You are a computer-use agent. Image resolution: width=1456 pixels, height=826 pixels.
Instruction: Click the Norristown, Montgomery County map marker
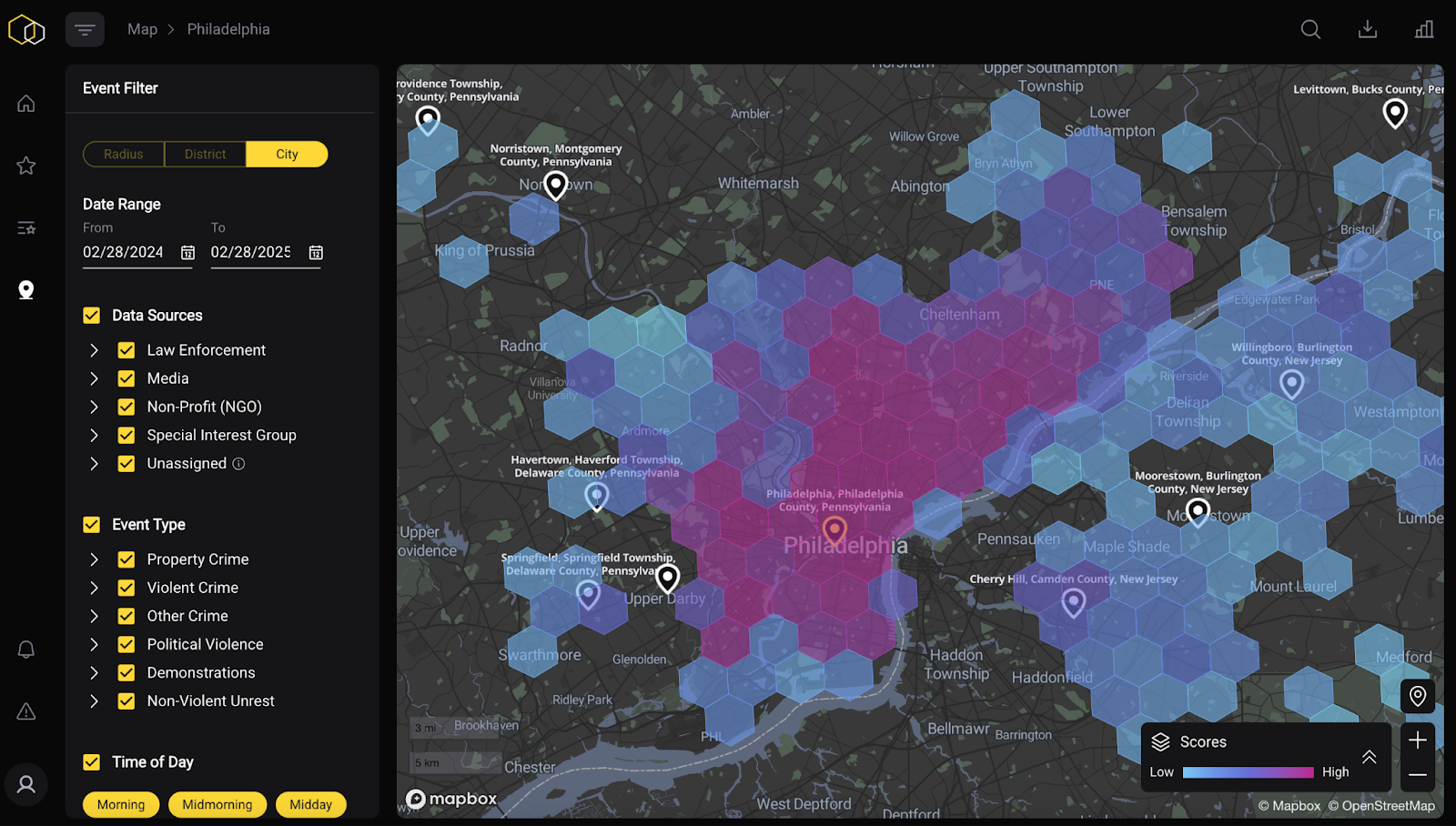(555, 186)
